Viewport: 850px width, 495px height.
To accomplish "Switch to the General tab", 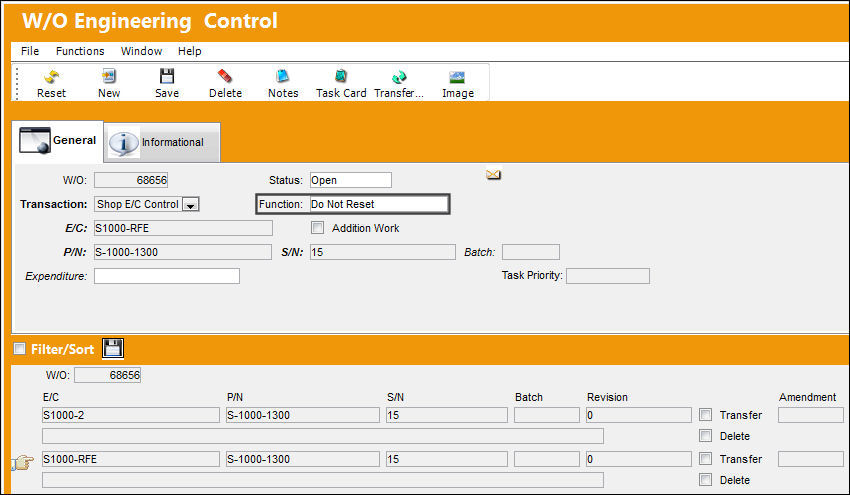I will pos(57,140).
